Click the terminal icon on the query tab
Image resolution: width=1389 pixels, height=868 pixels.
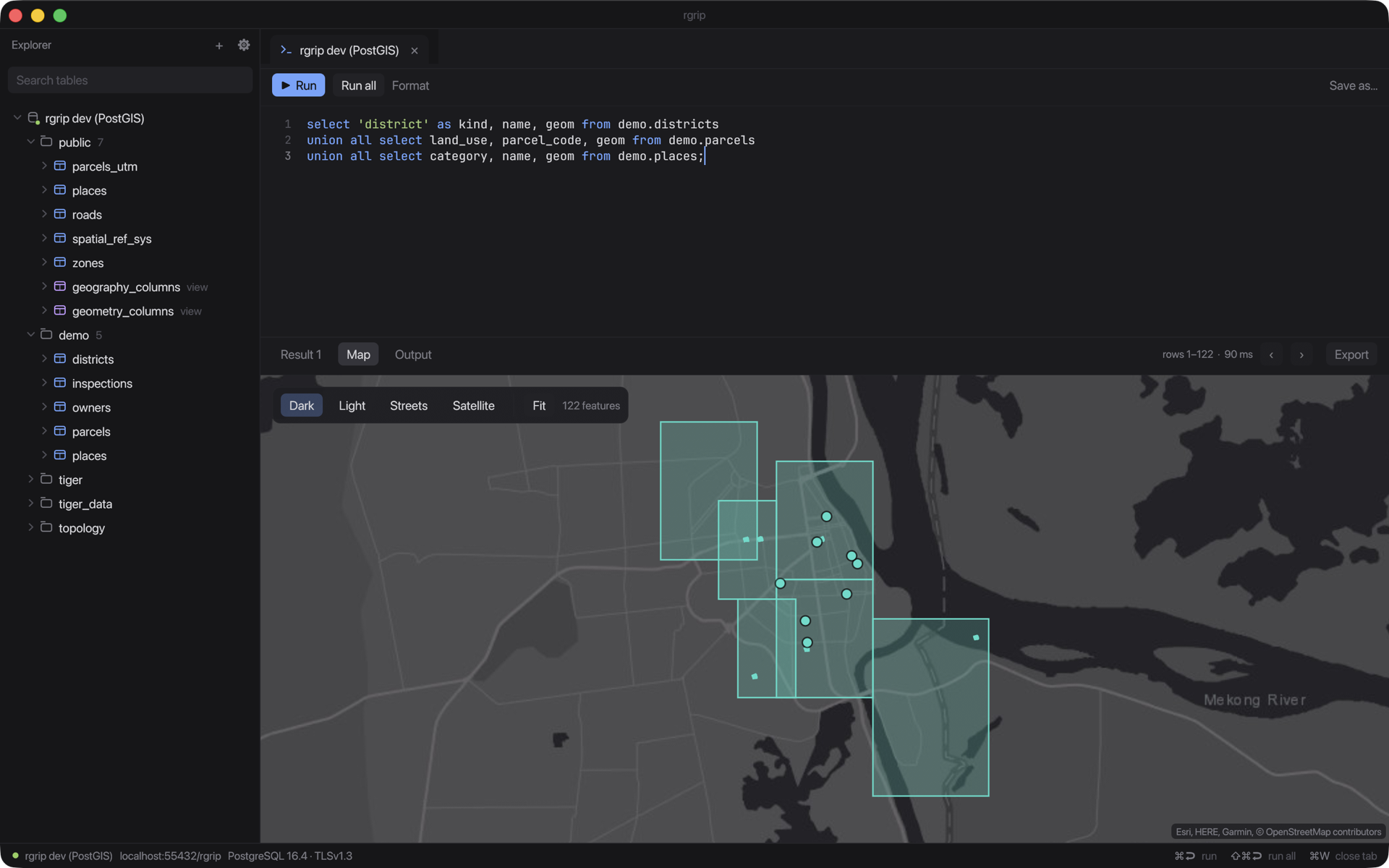pos(286,50)
